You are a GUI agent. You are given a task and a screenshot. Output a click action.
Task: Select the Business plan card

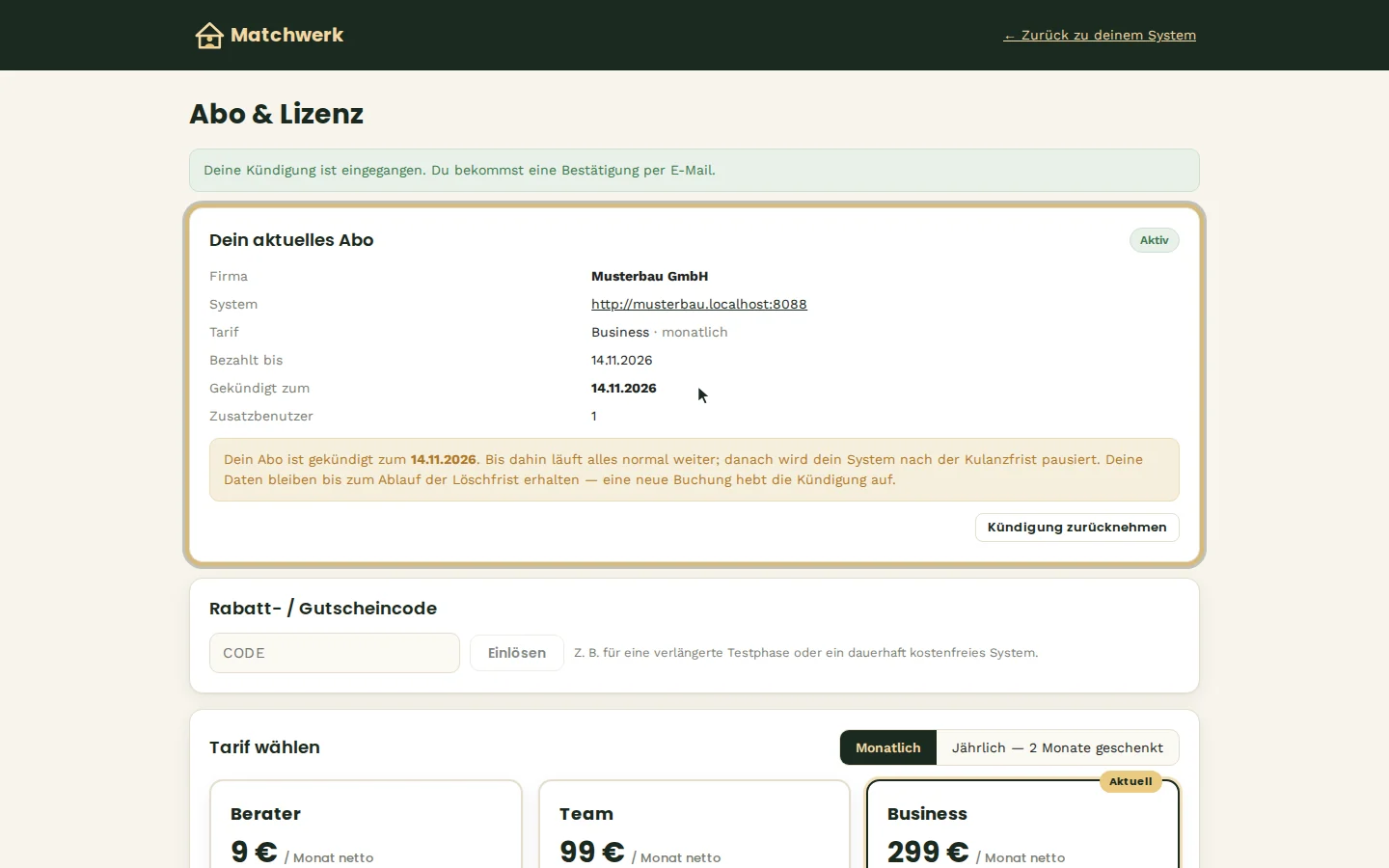pos(1022,825)
